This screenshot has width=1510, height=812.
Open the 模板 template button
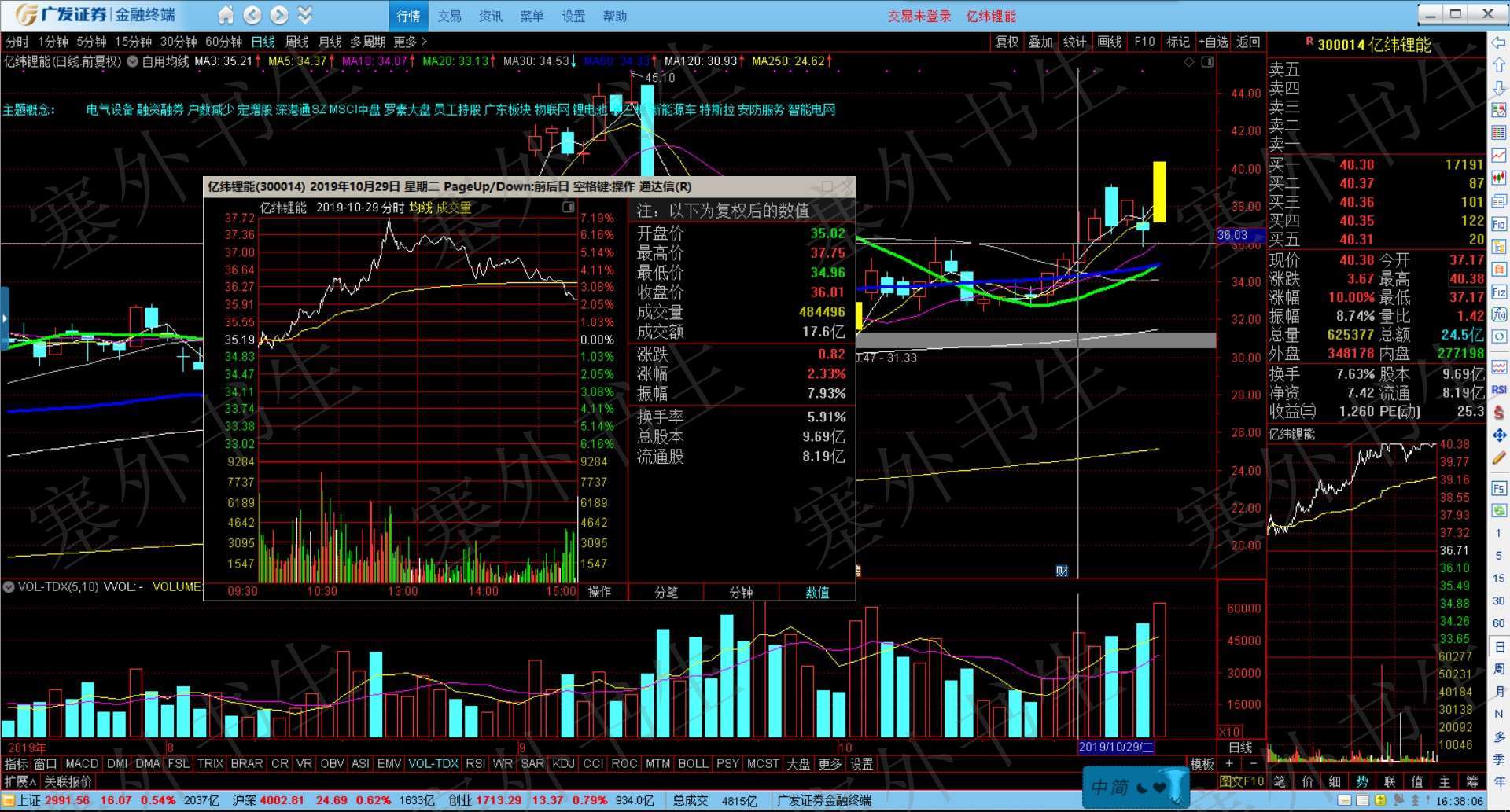tap(1202, 763)
